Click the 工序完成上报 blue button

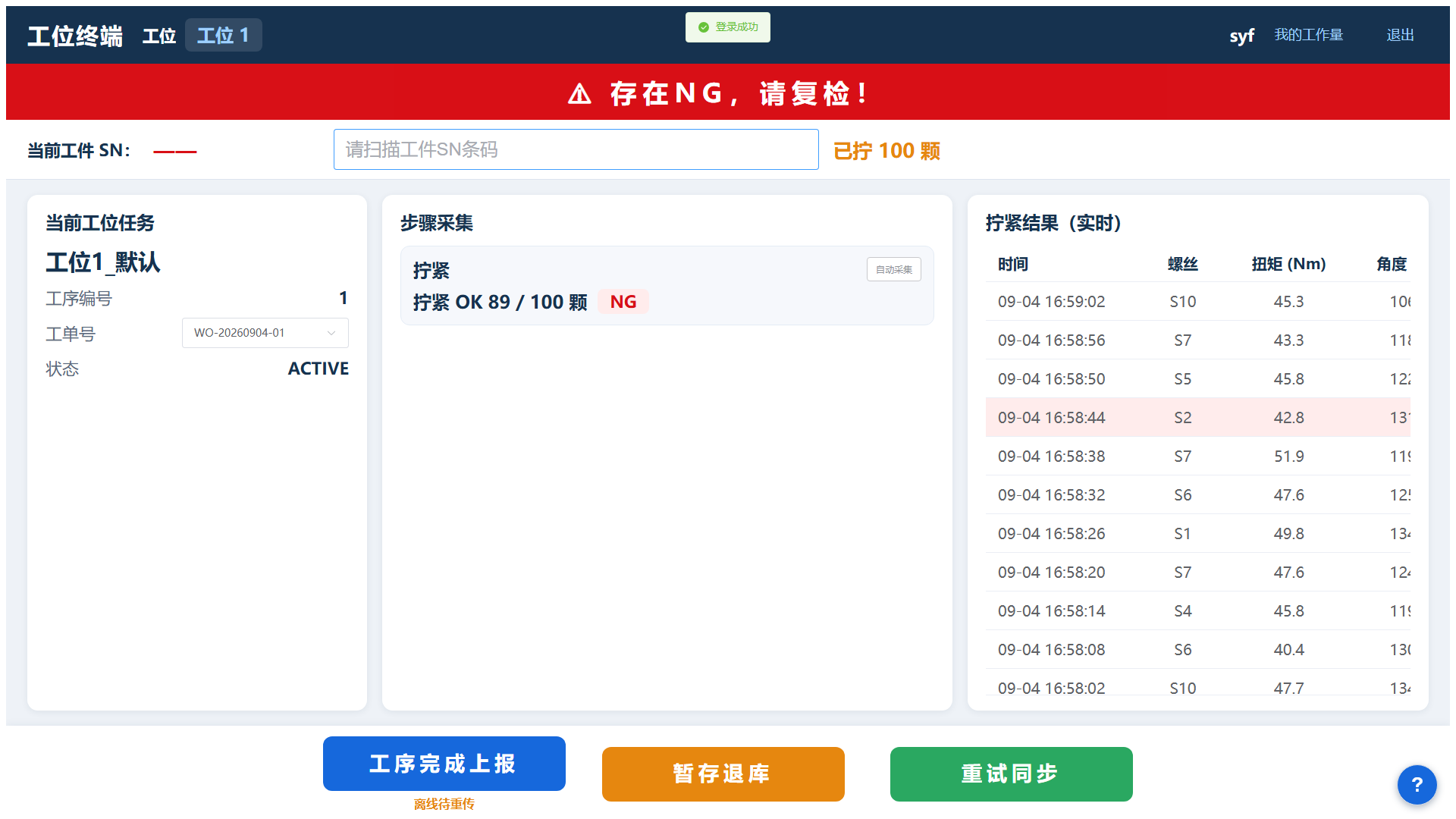pyautogui.click(x=444, y=764)
